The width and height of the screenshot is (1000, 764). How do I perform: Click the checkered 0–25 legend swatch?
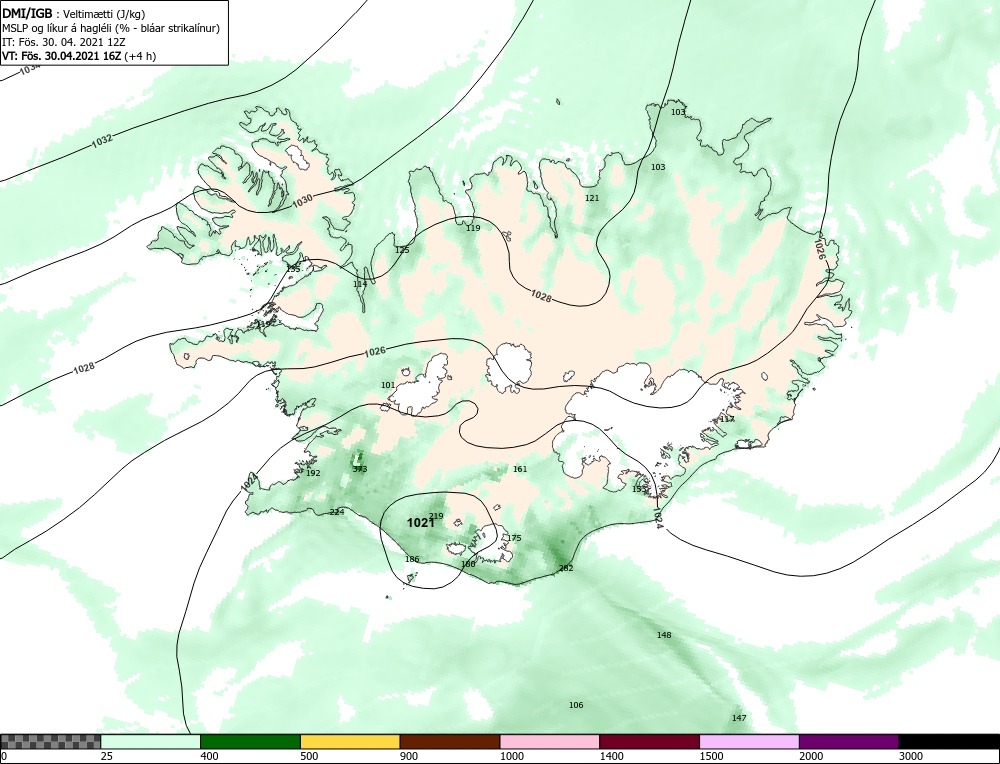click(x=50, y=742)
